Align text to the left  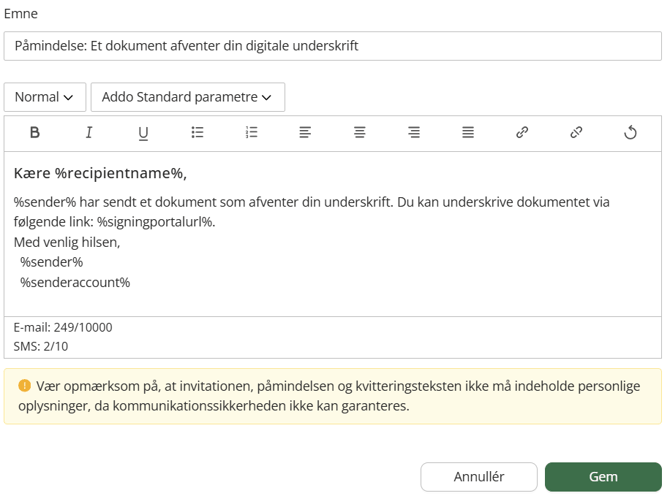coord(305,133)
